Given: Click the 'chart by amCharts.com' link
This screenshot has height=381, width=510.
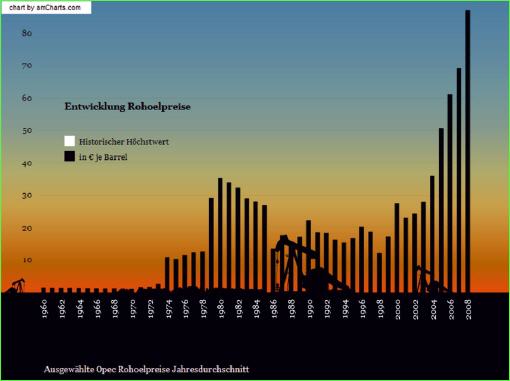Looking at the screenshot, I should [45, 8].
